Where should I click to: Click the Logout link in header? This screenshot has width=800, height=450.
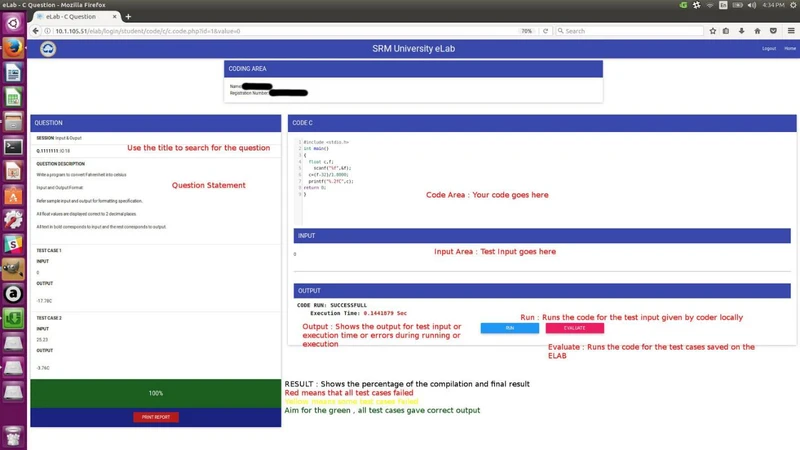(x=769, y=48)
